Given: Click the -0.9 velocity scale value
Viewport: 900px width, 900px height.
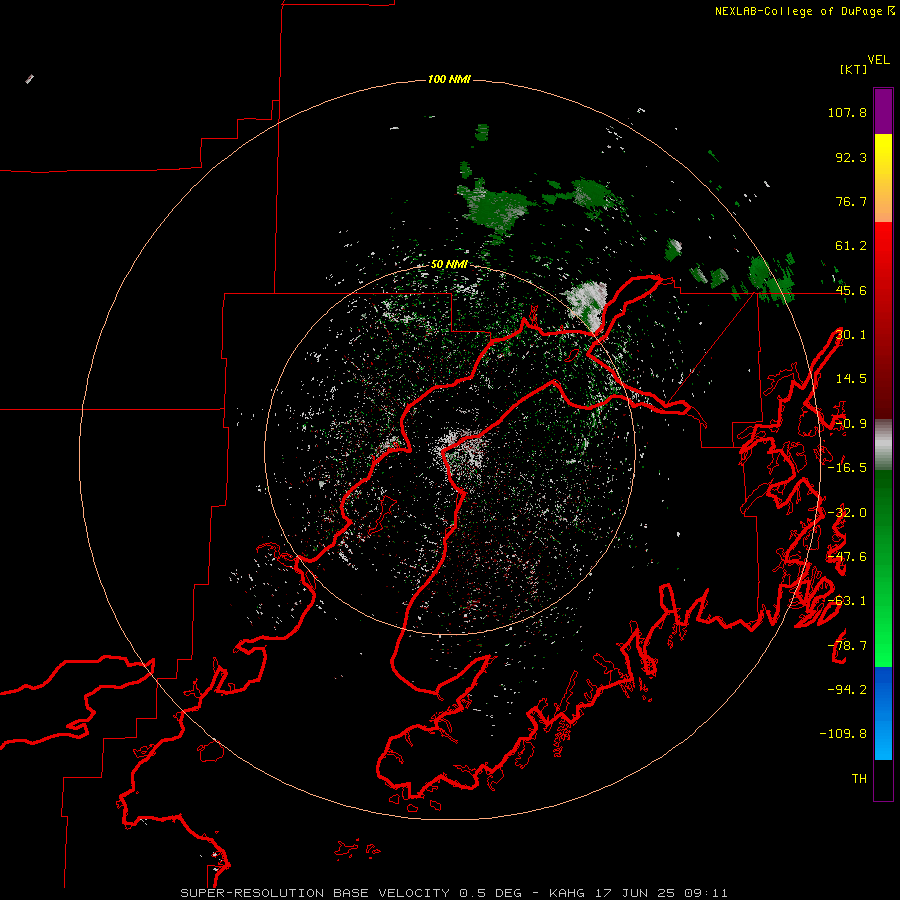Looking at the screenshot, I should click(851, 424).
